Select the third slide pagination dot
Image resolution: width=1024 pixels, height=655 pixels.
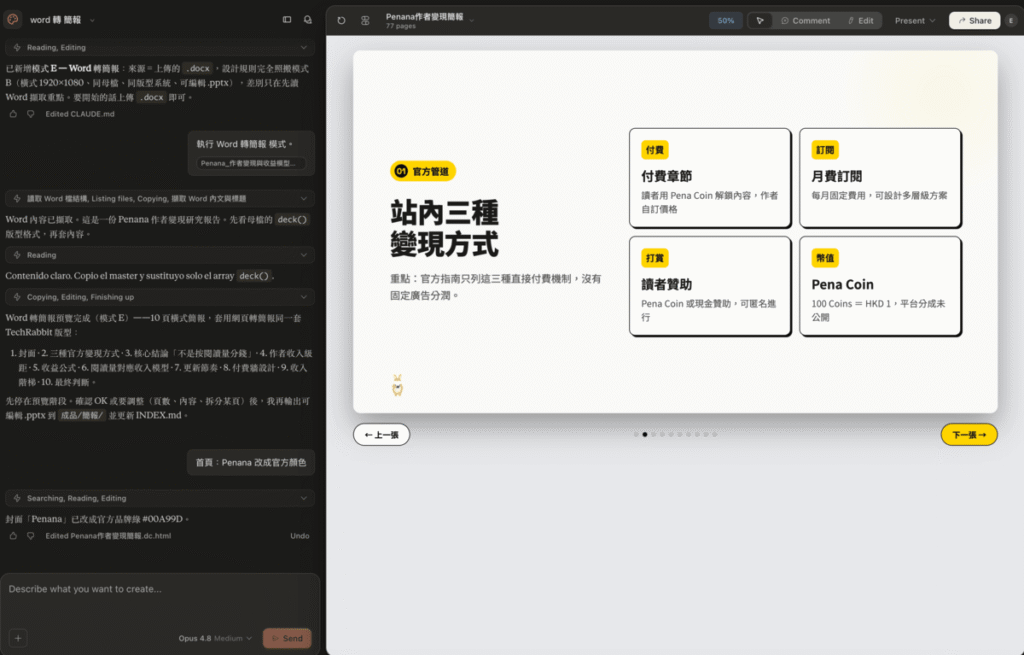(x=654, y=434)
